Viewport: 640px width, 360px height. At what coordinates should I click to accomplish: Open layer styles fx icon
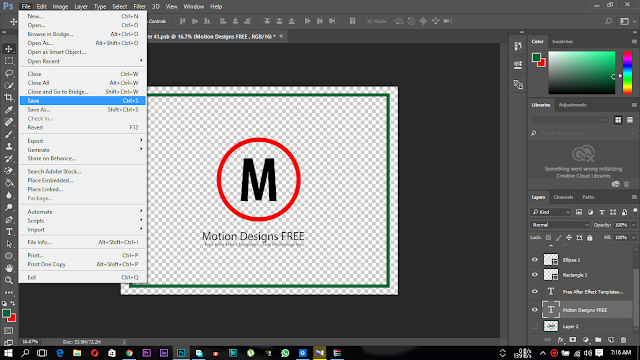(560, 340)
